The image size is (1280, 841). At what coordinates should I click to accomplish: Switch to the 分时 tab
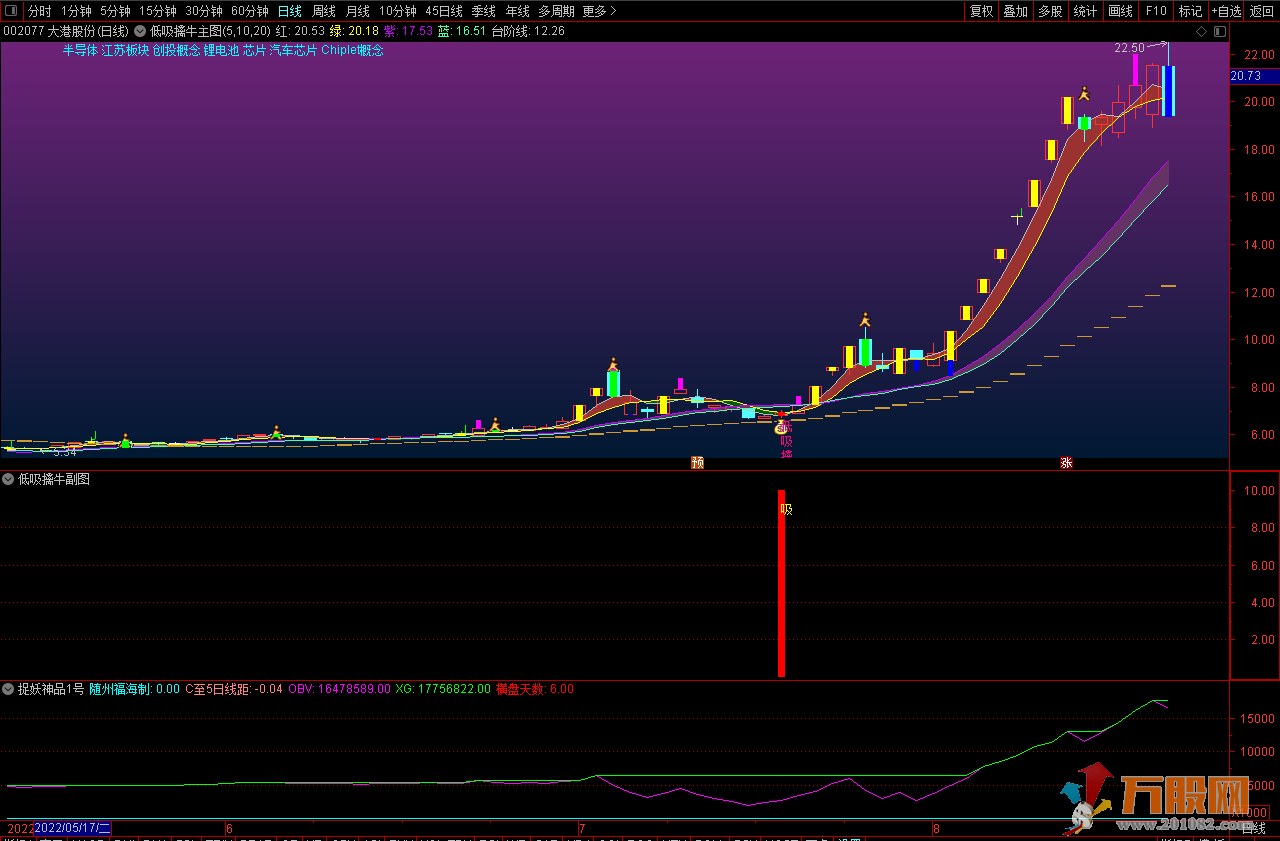(39, 11)
